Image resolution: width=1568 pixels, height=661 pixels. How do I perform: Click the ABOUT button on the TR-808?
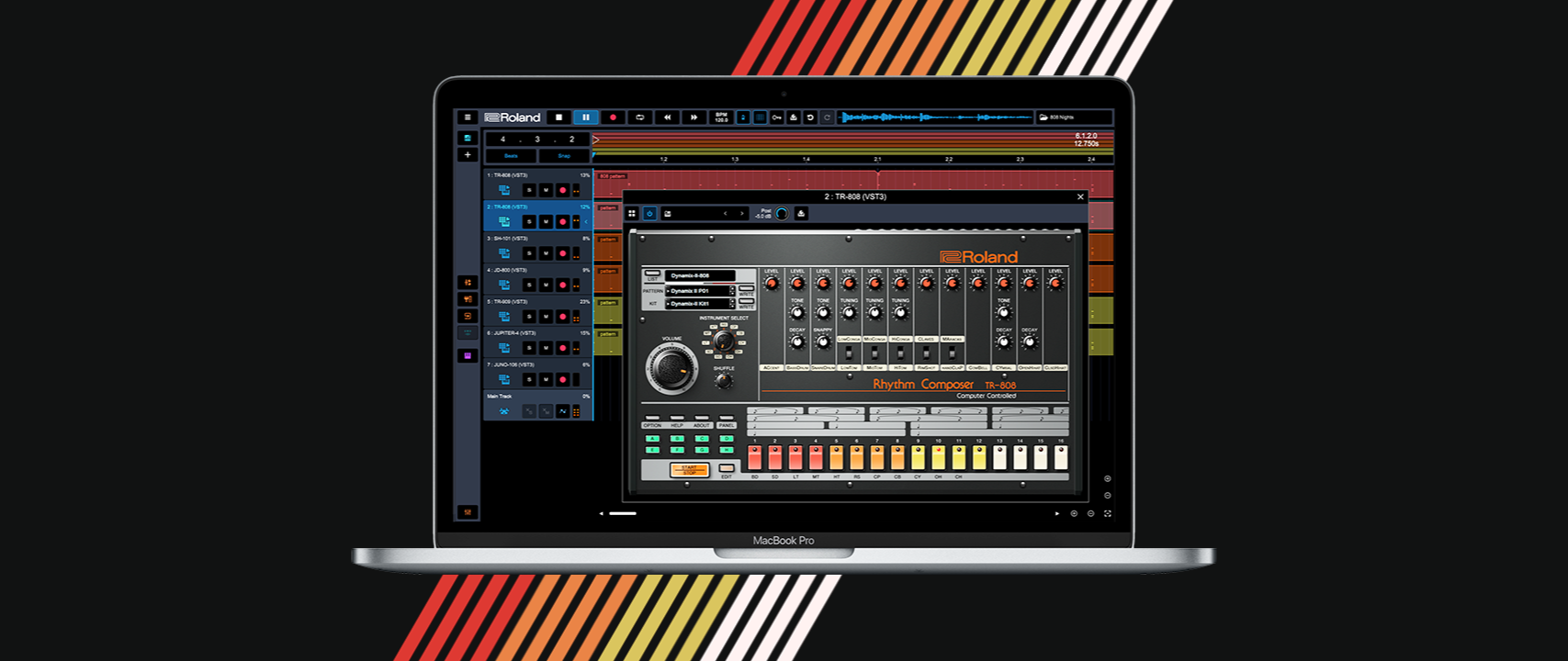point(702,419)
